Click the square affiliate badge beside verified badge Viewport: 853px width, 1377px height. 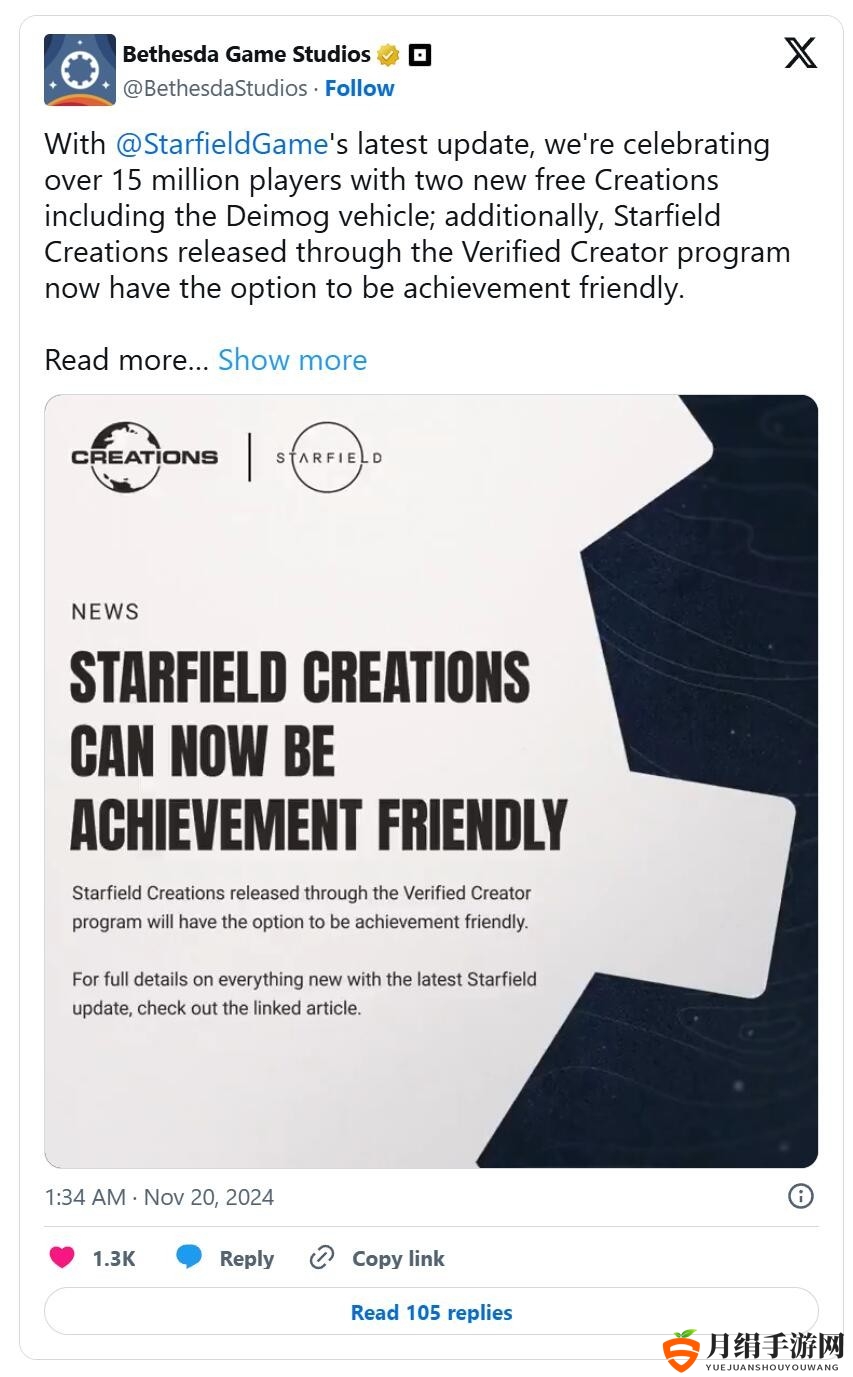tap(420, 55)
